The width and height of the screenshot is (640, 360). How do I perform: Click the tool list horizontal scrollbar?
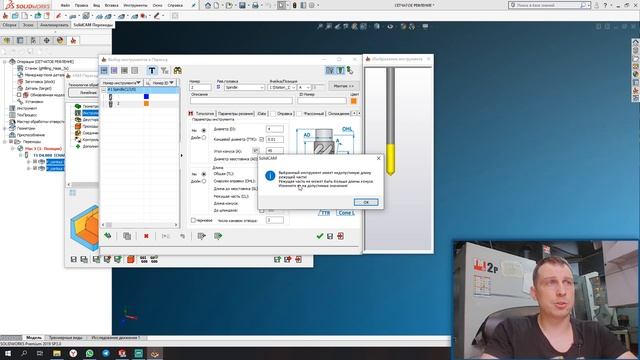(140, 225)
